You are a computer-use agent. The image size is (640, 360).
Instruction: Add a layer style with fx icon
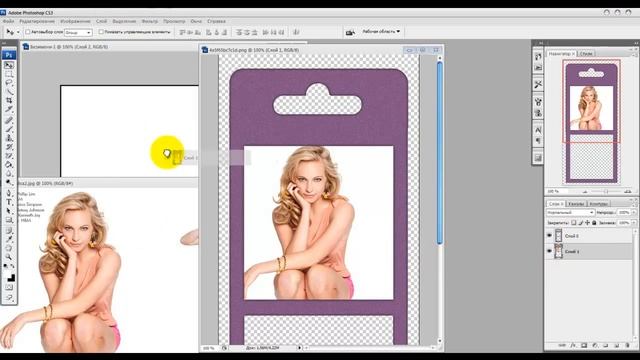tap(573, 345)
